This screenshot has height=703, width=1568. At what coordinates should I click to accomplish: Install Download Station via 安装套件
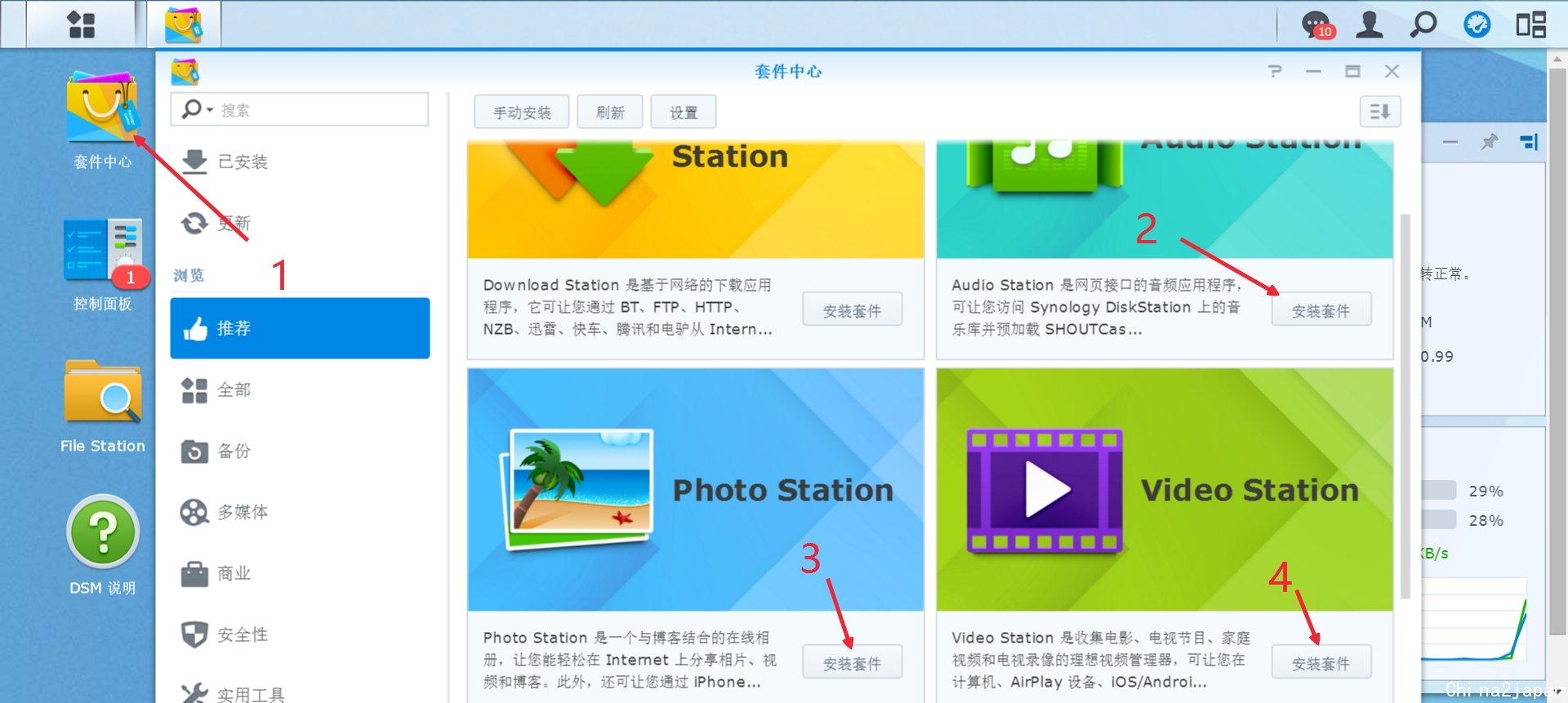pyautogui.click(x=852, y=310)
